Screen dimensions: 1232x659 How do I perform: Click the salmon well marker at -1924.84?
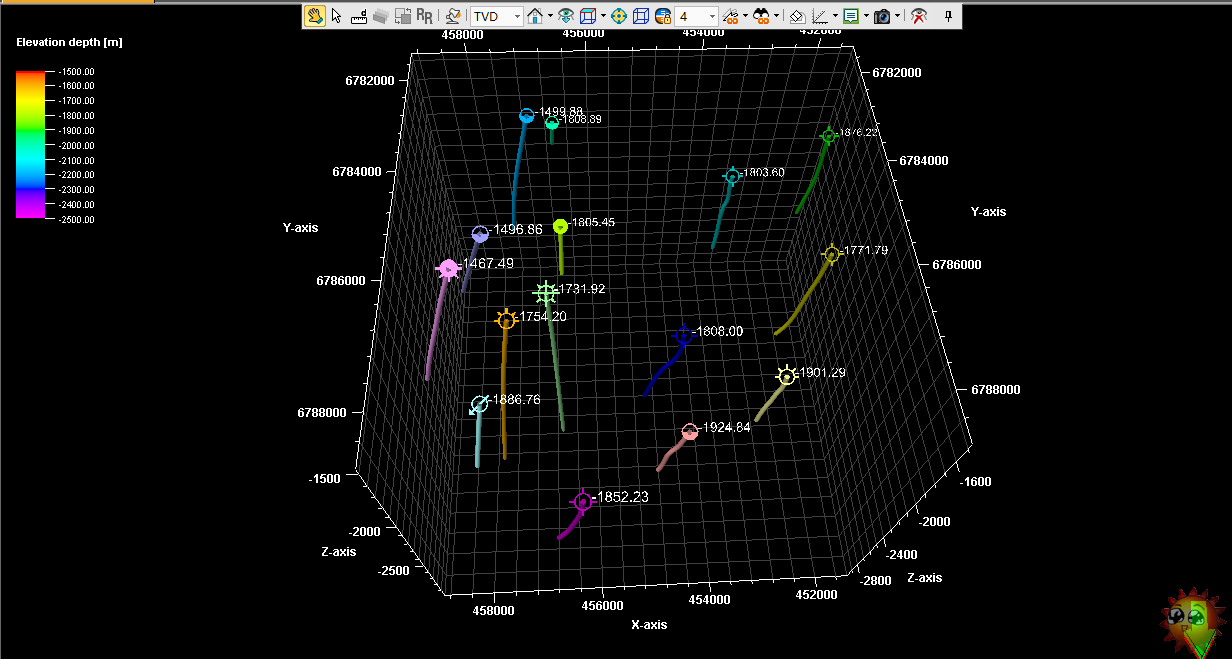(x=689, y=432)
